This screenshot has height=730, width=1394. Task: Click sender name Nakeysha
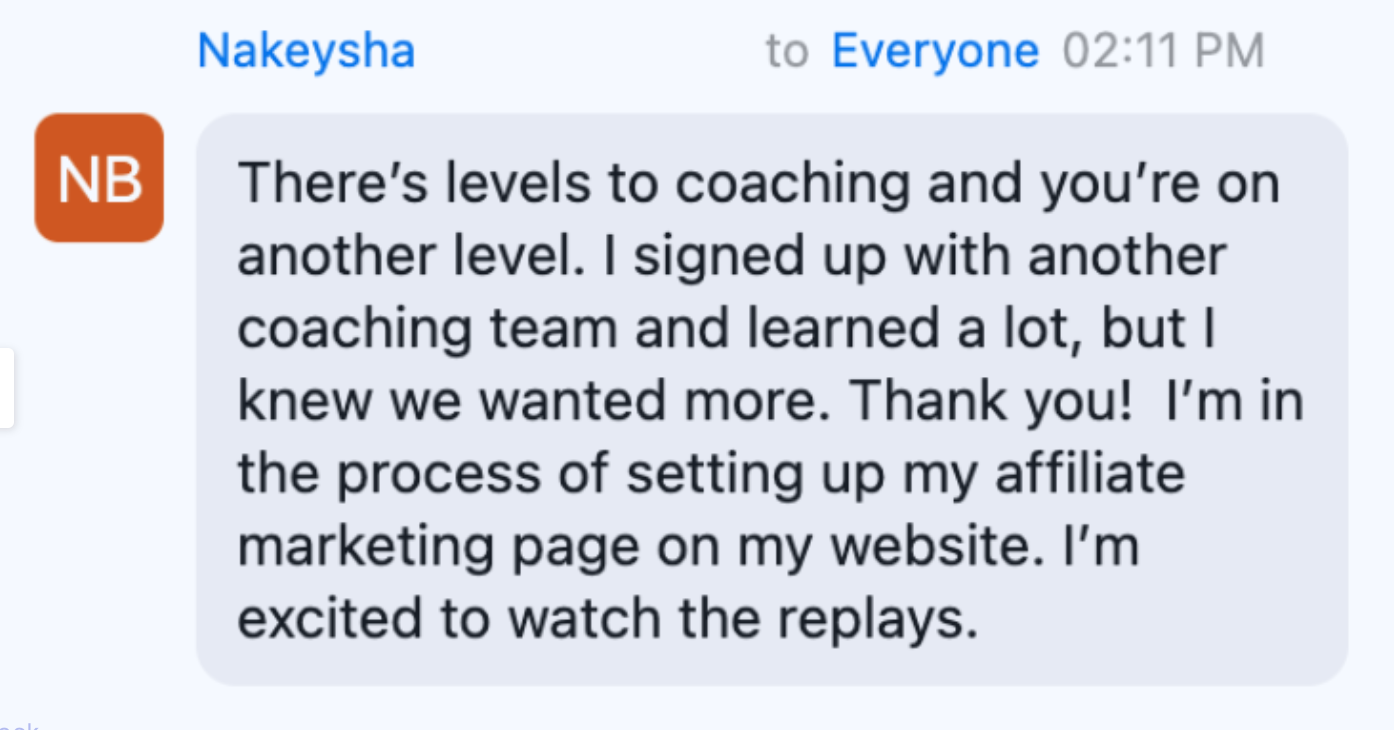[x=306, y=51]
